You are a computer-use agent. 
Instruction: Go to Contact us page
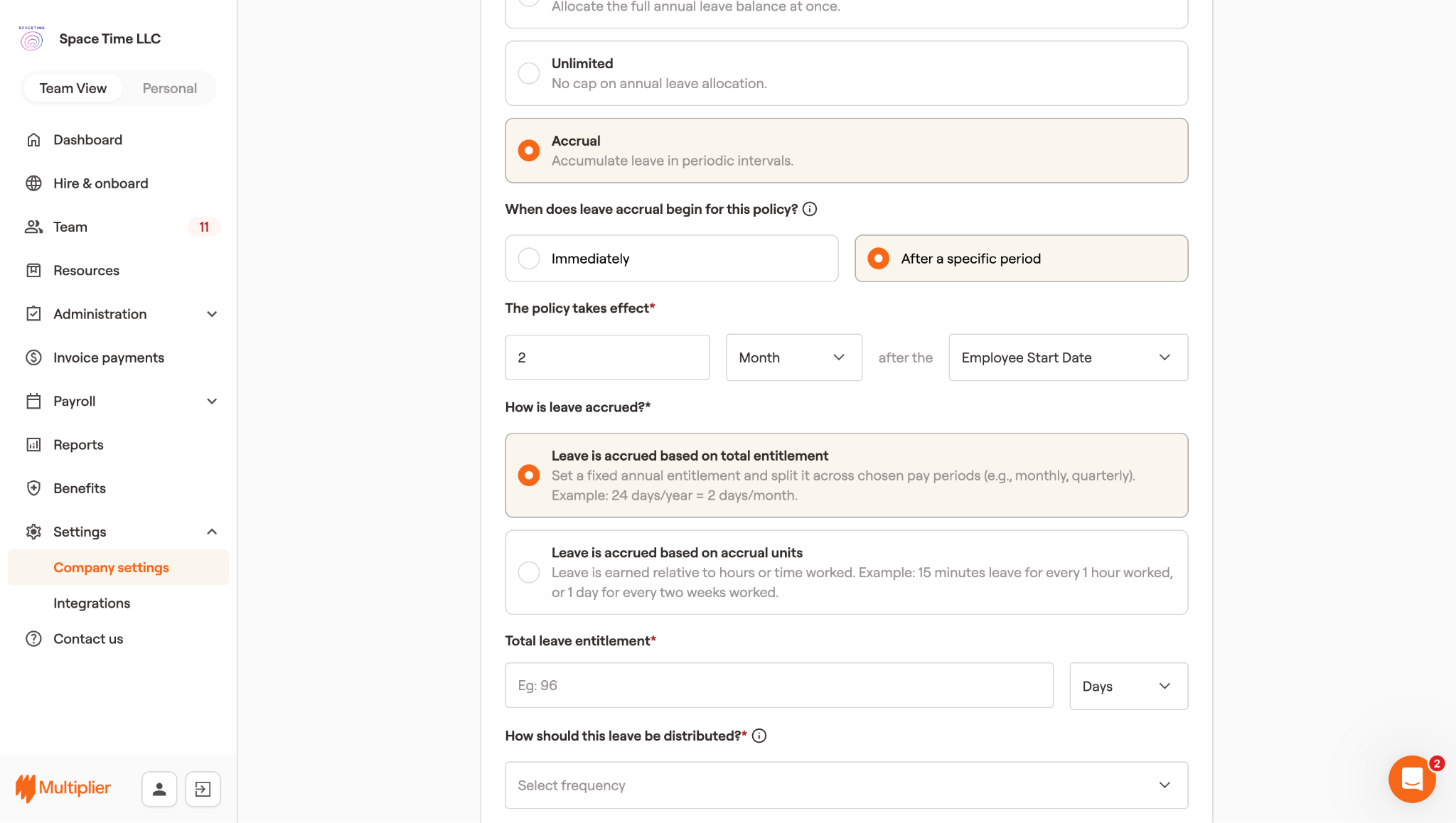coord(88,639)
